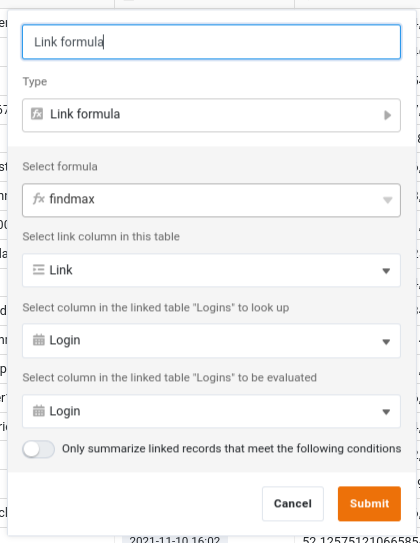Expand the findmax formula dropdown arrow
Viewport: 420px width, 543px height.
coord(387,200)
